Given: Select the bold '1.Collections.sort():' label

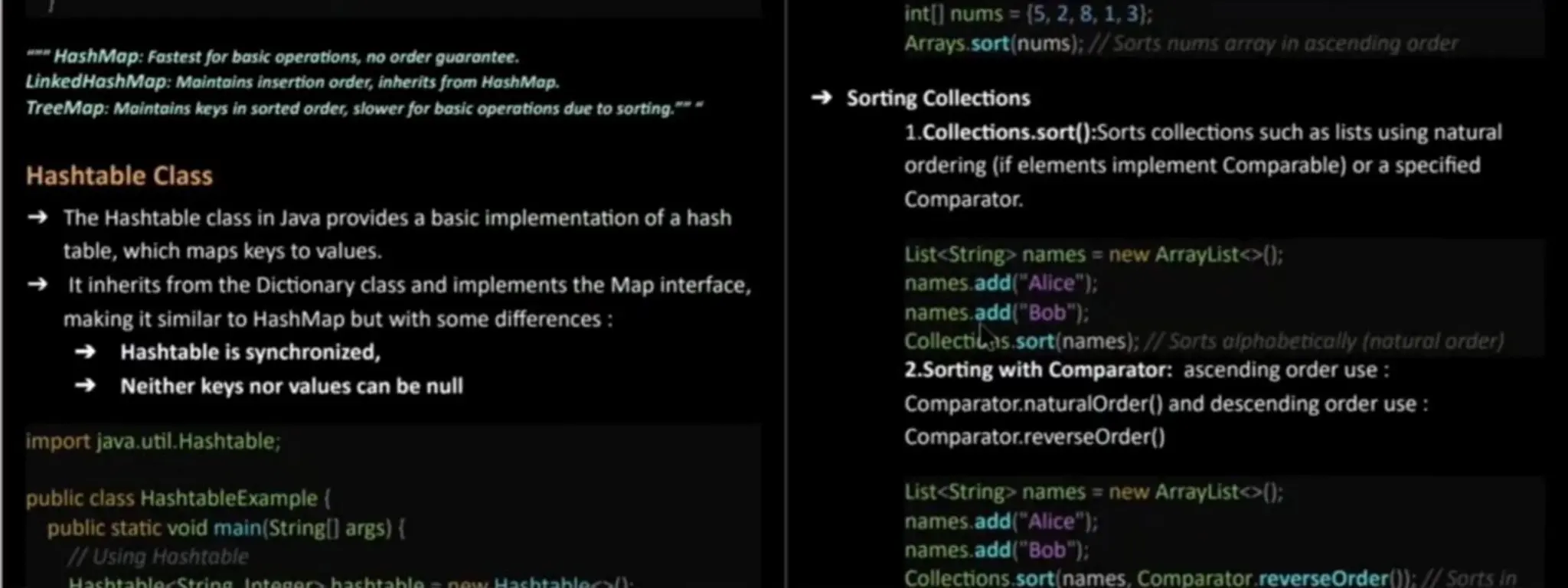Looking at the screenshot, I should click(1001, 132).
